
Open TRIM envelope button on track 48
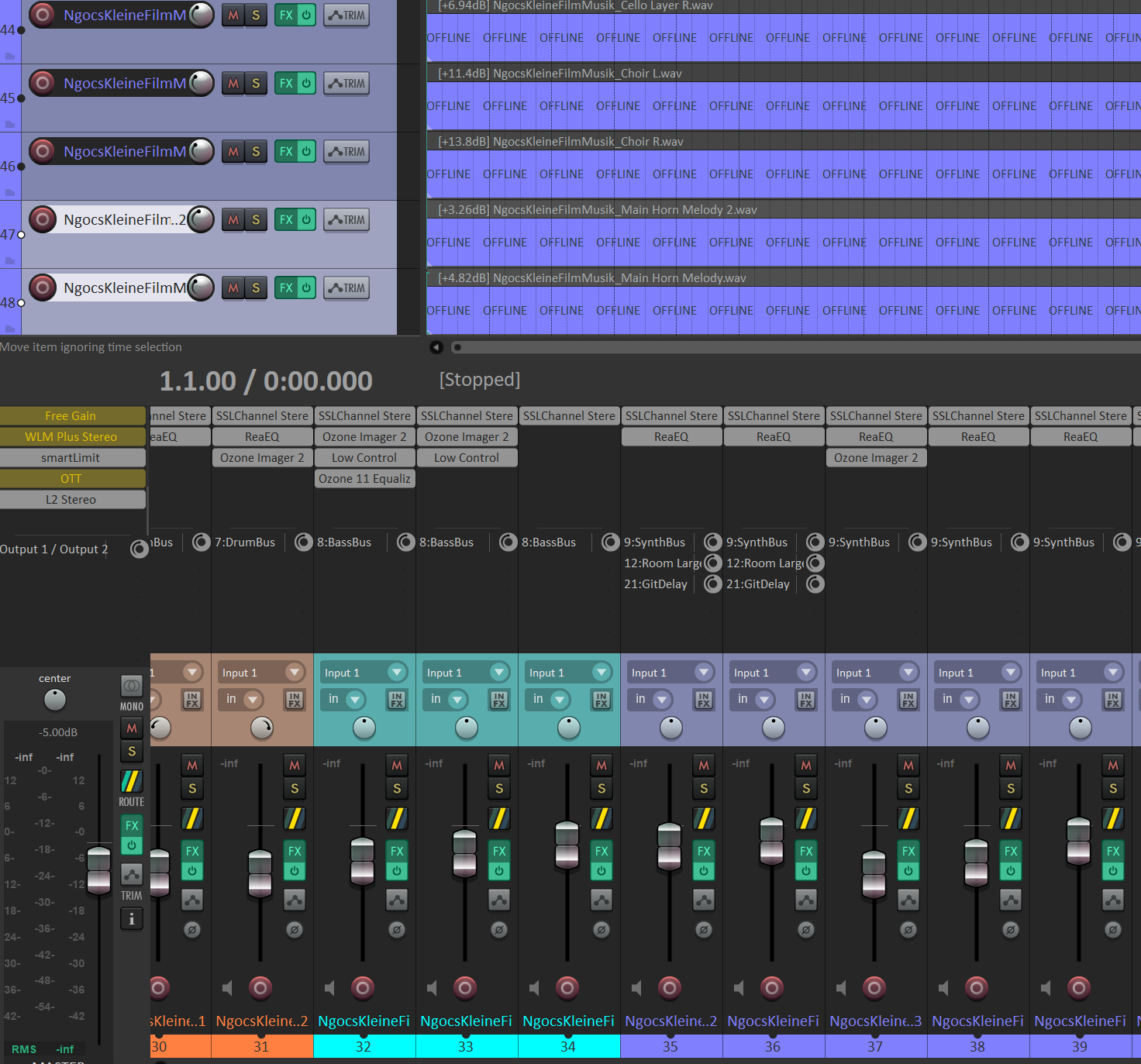[346, 288]
